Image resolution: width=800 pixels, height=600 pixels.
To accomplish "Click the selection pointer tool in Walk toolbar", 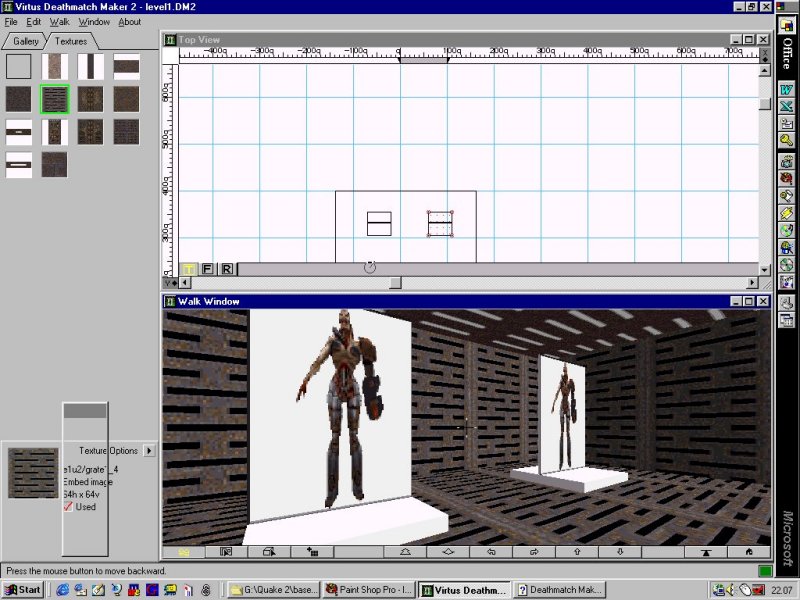I will (x=226, y=552).
